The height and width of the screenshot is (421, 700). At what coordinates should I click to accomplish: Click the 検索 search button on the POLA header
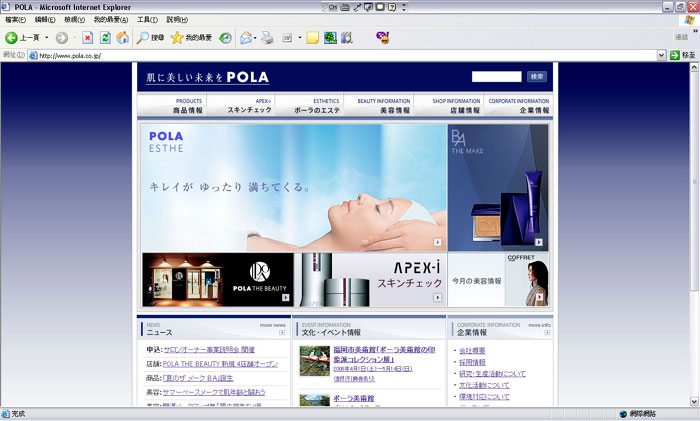click(537, 76)
